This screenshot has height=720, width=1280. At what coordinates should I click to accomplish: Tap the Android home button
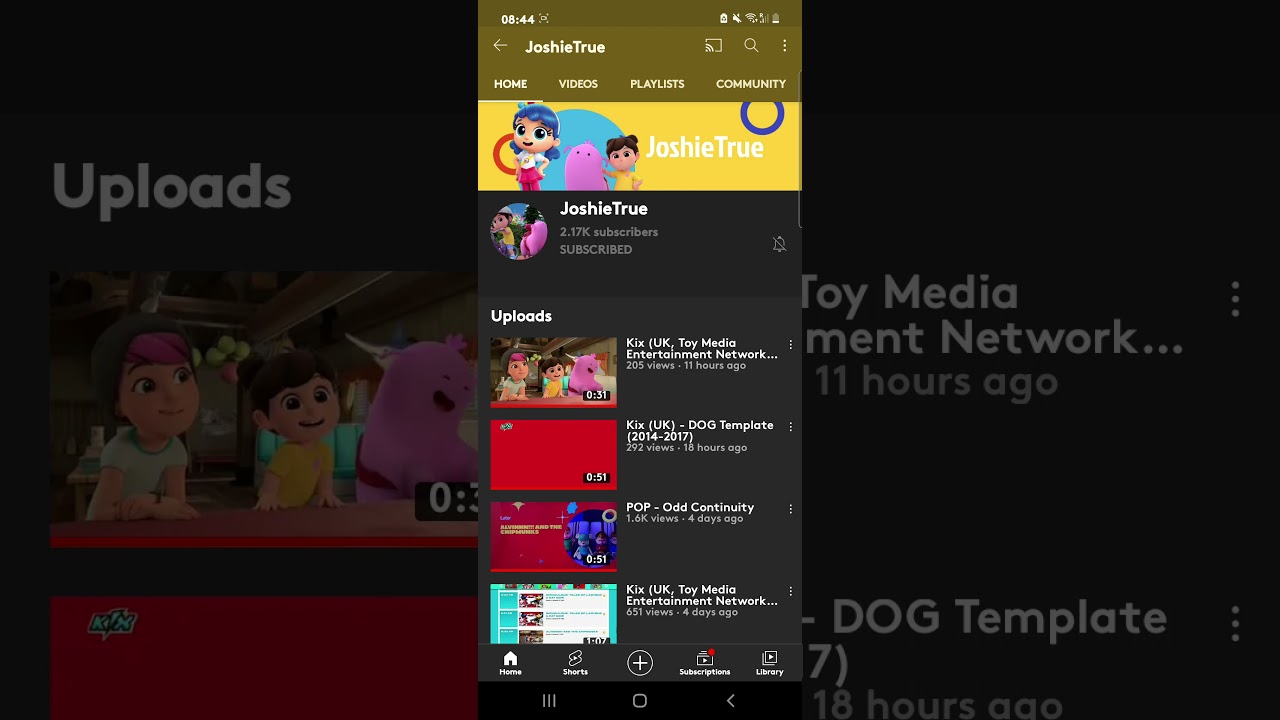(640, 701)
